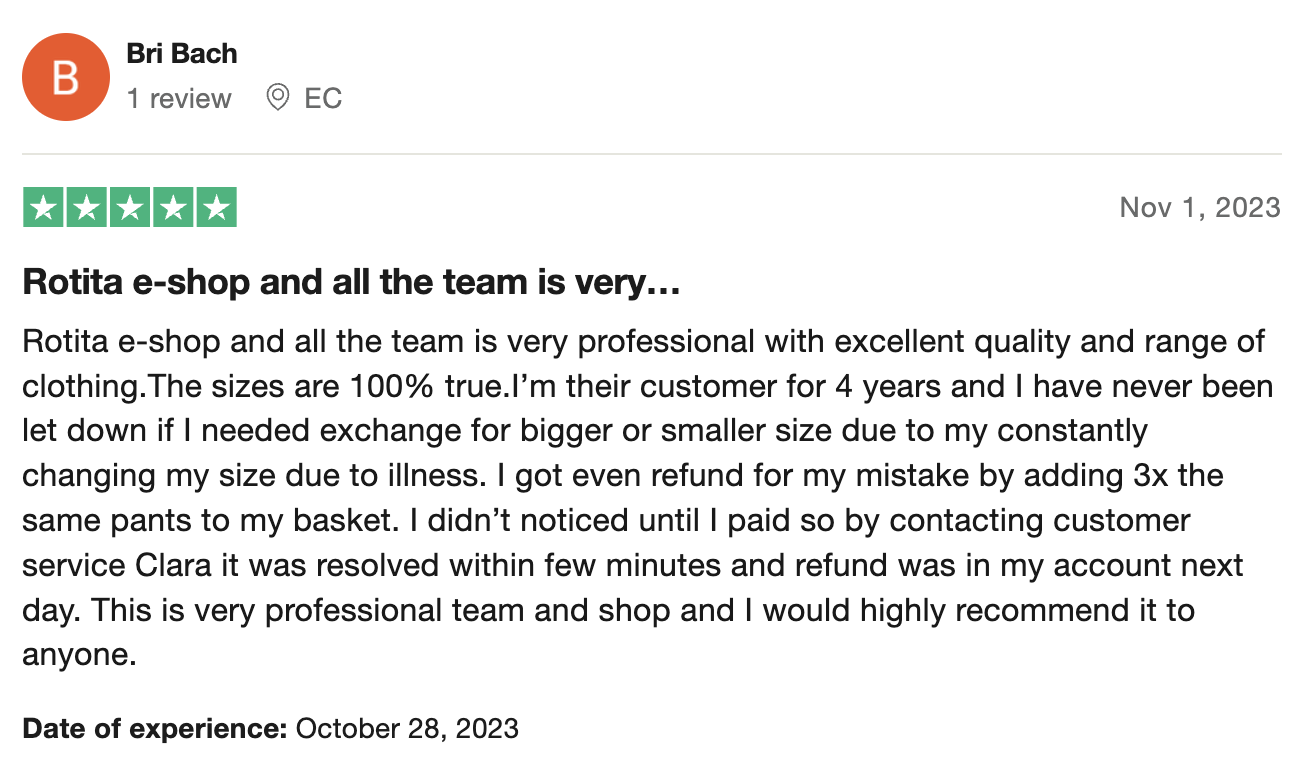Select the fourth green rating star
Viewport: 1310px width, 764px height.
point(172,207)
